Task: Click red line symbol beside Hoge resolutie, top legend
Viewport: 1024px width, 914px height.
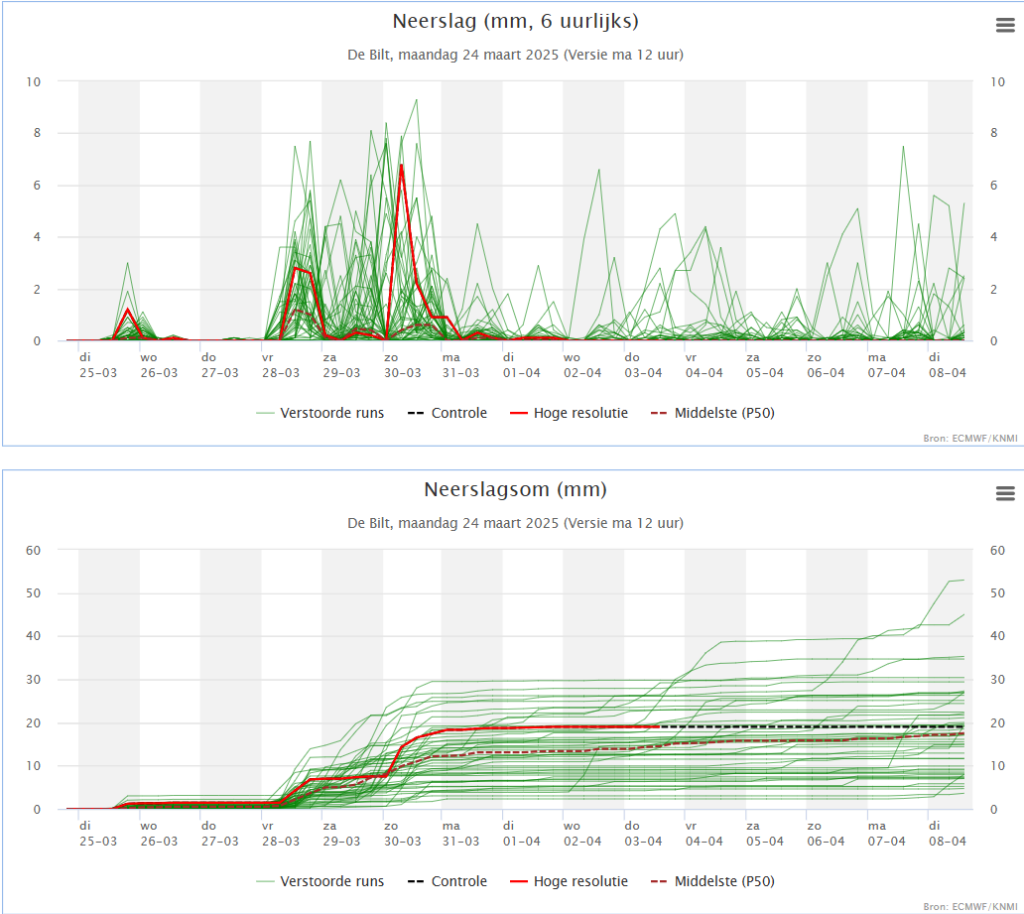Action: coord(517,413)
